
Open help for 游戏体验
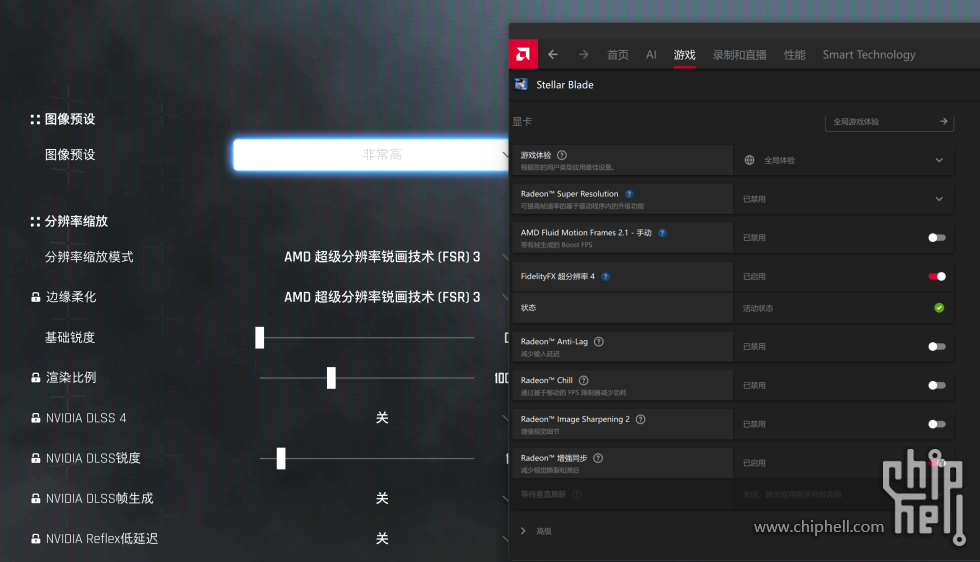[562, 155]
